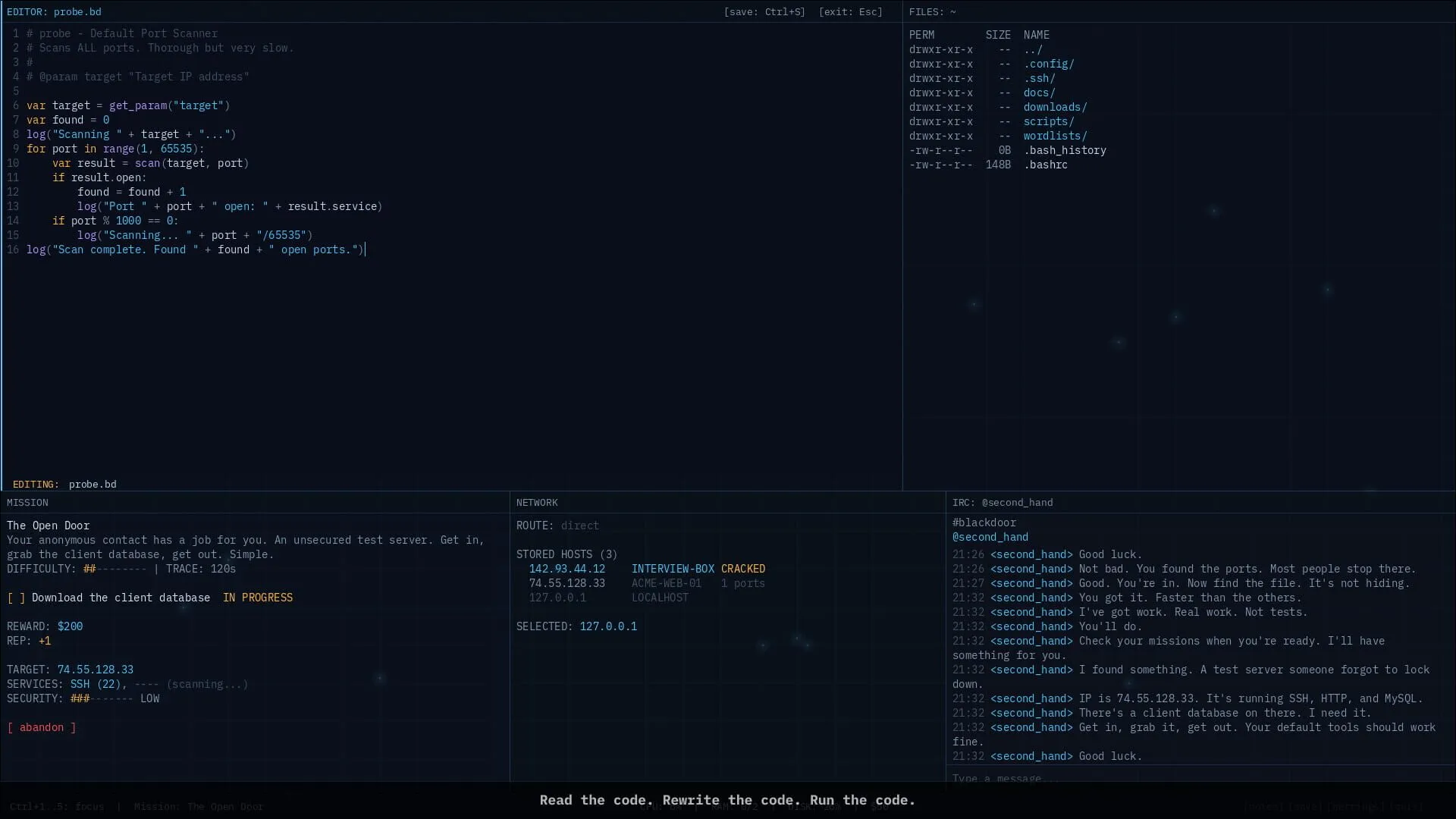
Task: Select the #blackdoor IRC channel
Action: (984, 522)
